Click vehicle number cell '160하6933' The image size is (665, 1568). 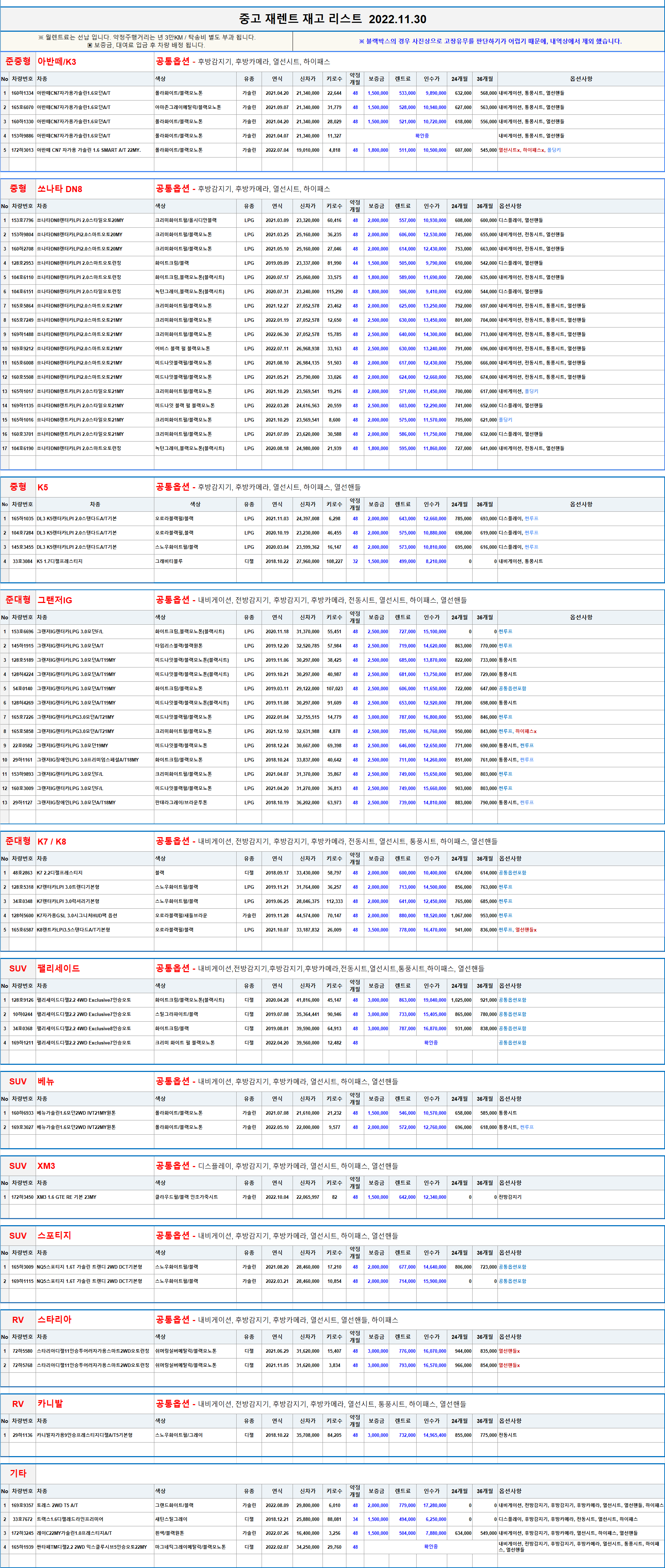[x=22, y=1113]
